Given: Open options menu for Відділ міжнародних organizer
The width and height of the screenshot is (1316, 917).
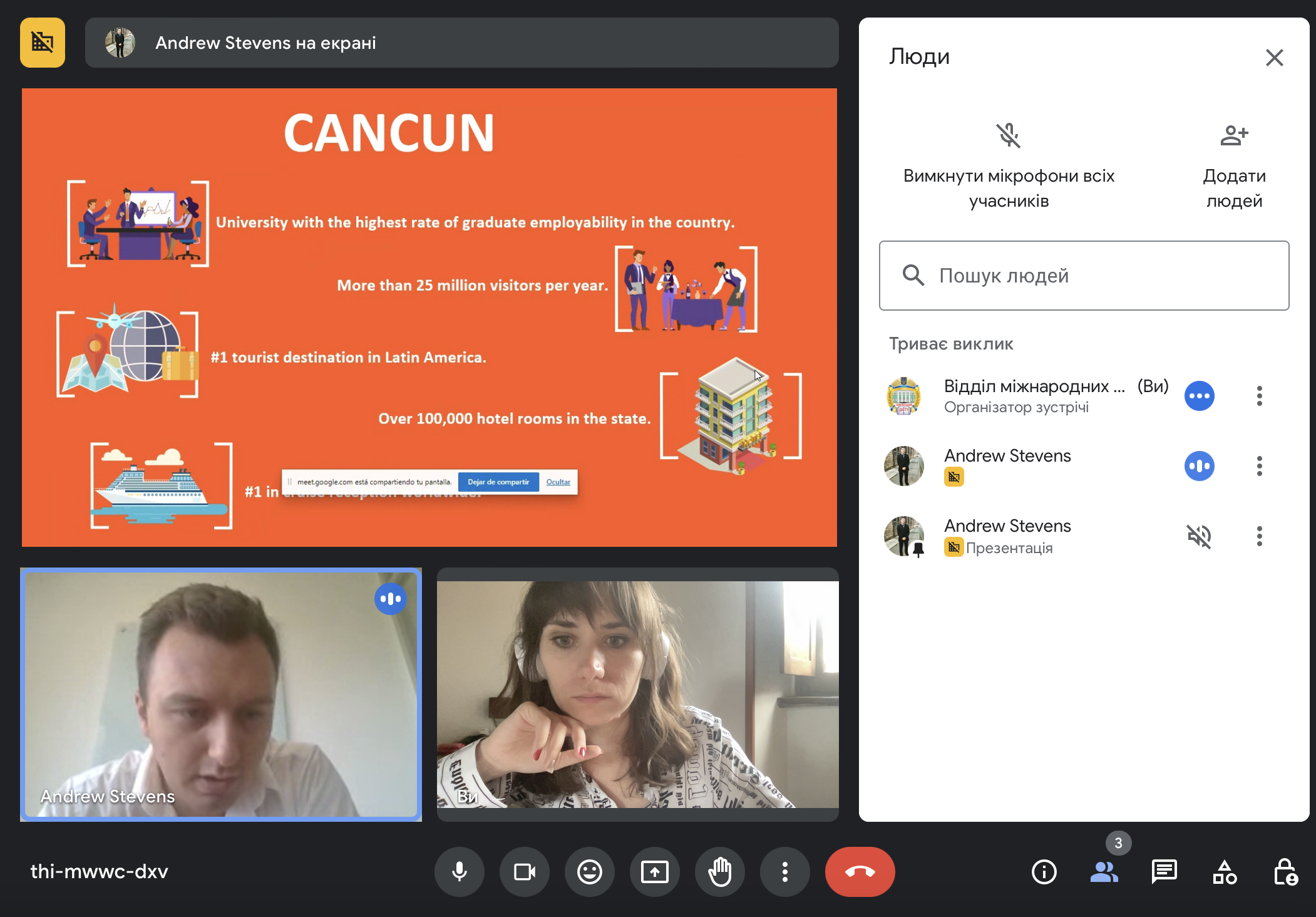Looking at the screenshot, I should point(1259,396).
